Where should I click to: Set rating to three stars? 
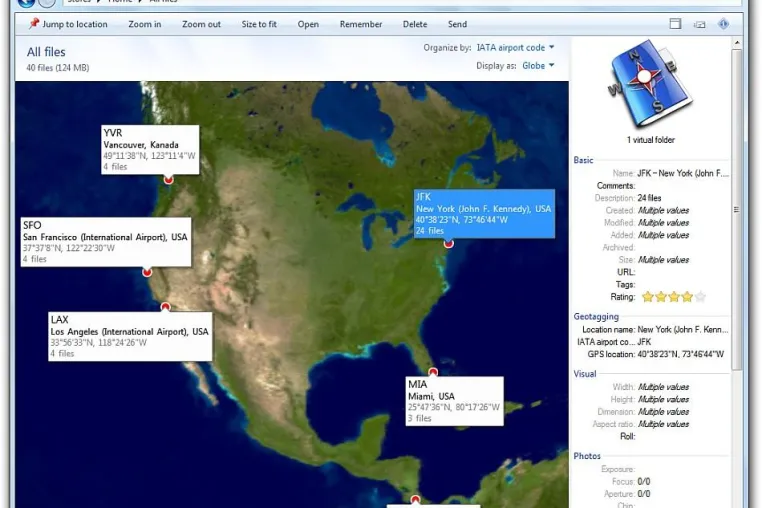[x=674, y=297]
